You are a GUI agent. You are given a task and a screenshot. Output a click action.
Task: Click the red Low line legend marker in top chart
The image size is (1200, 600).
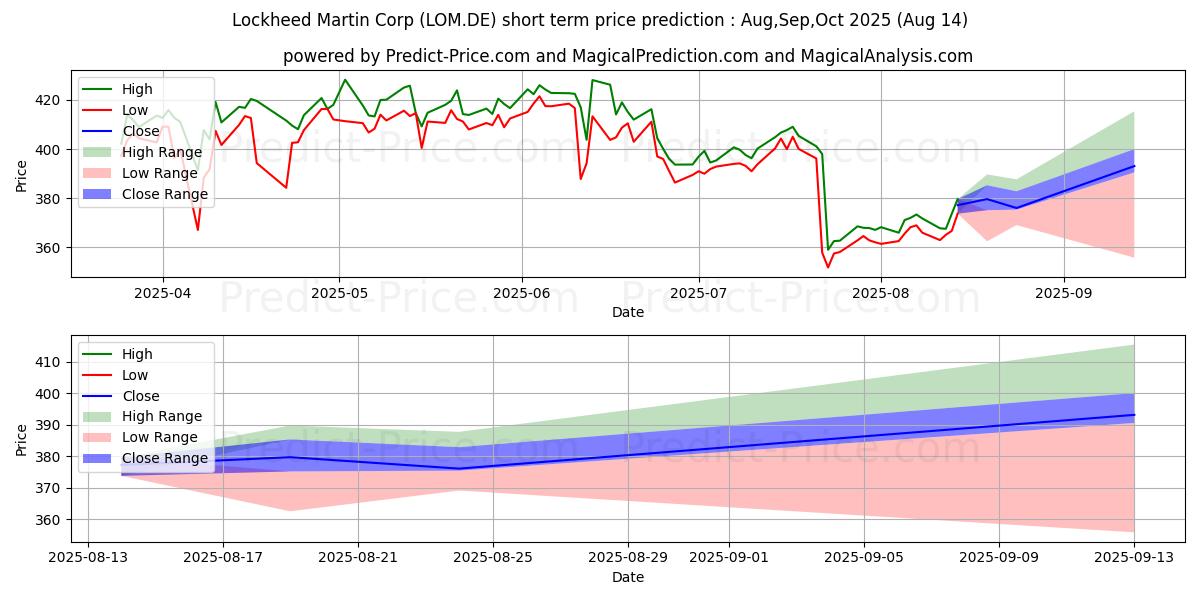100,110
